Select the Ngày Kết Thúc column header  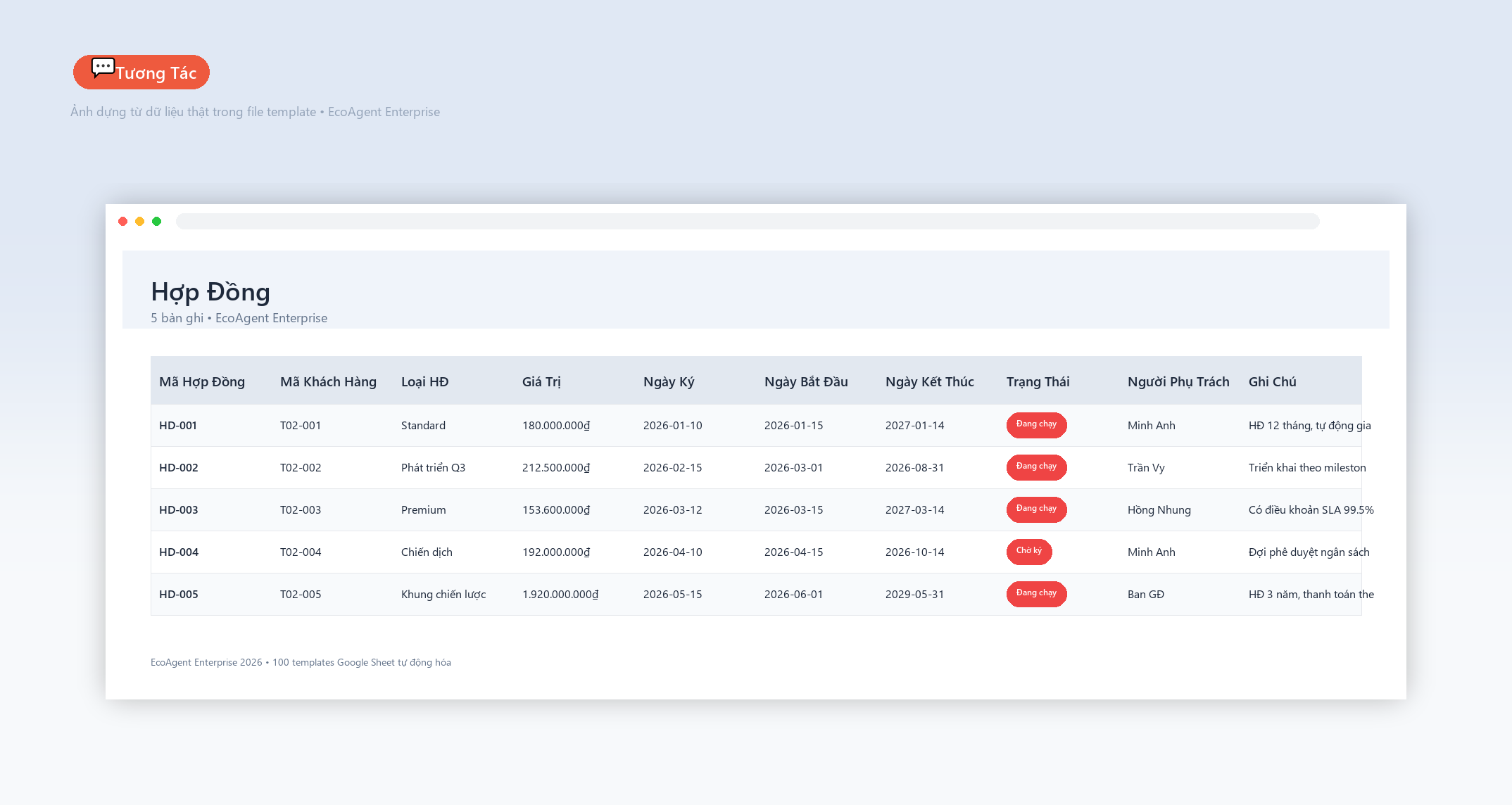click(x=930, y=382)
